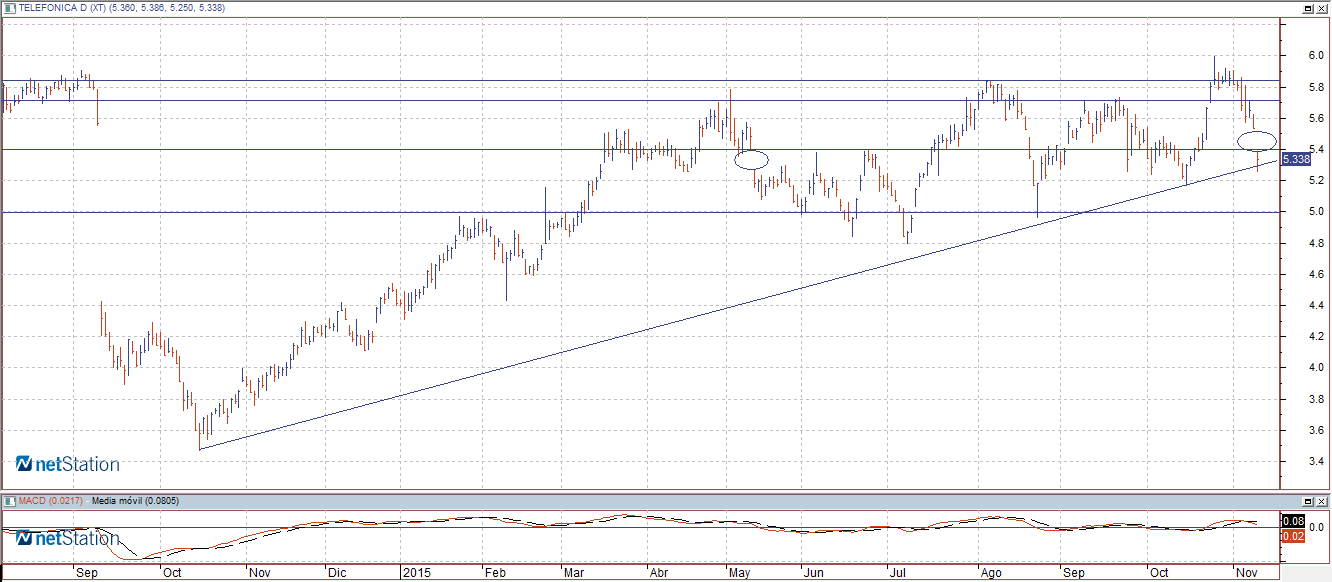Click the Ago month label
This screenshot has height=582, width=1332.
pos(990,574)
